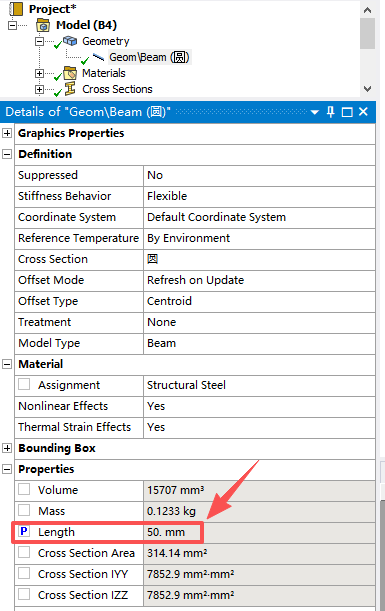Click the Stiffness Behavior Flexible field
385x611 pixels.
pos(259,196)
